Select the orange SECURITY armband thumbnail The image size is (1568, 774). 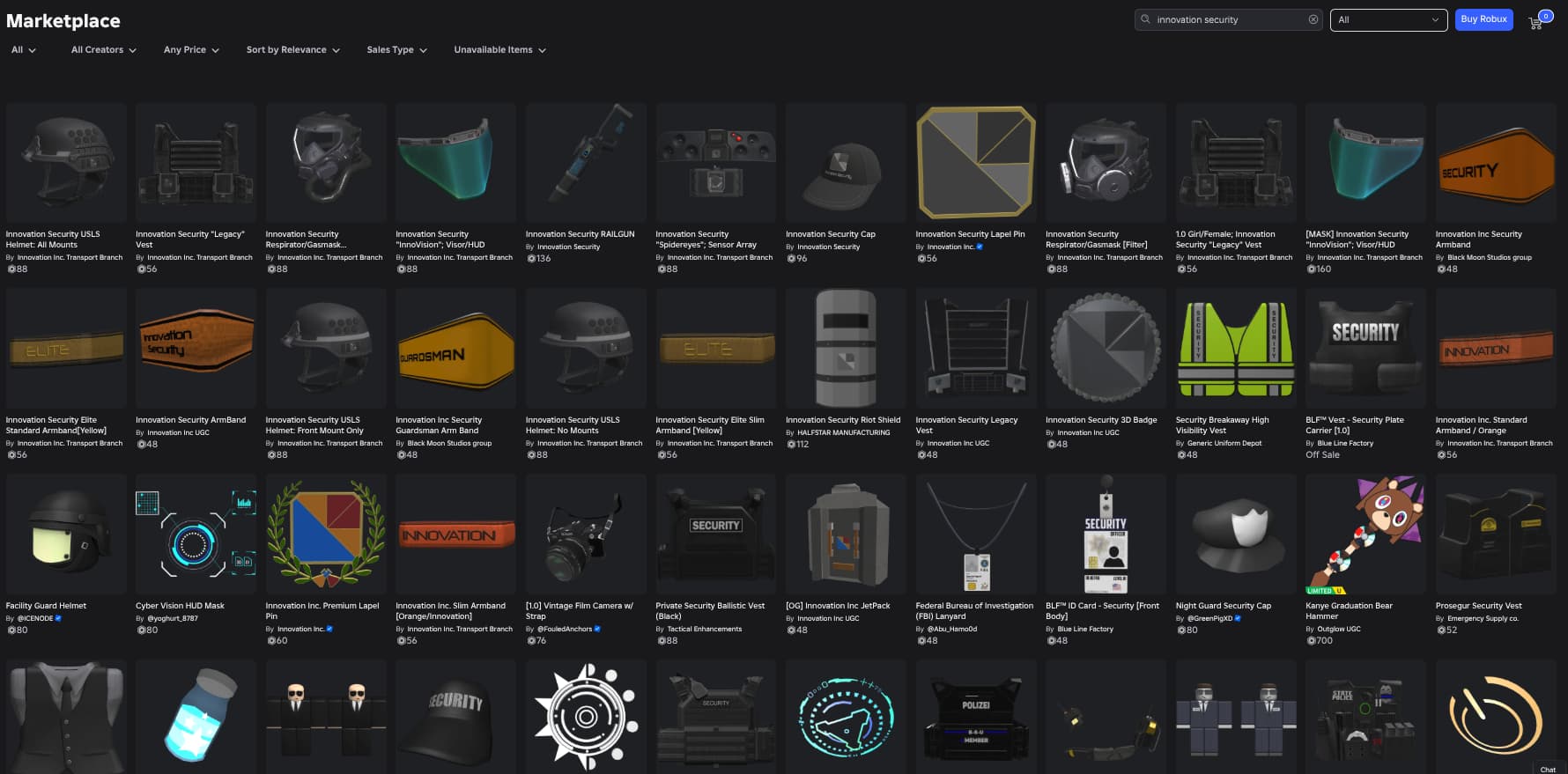tap(1496, 163)
